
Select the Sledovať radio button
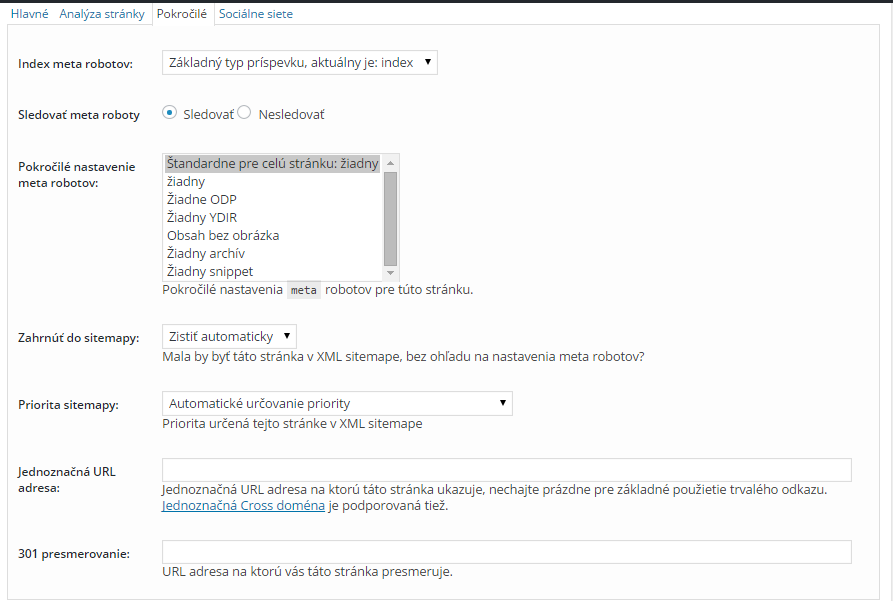[x=169, y=113]
